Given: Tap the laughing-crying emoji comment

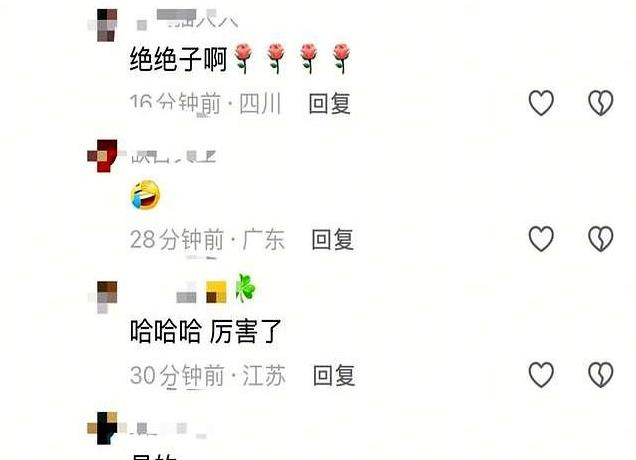Looking at the screenshot, I should (145, 195).
